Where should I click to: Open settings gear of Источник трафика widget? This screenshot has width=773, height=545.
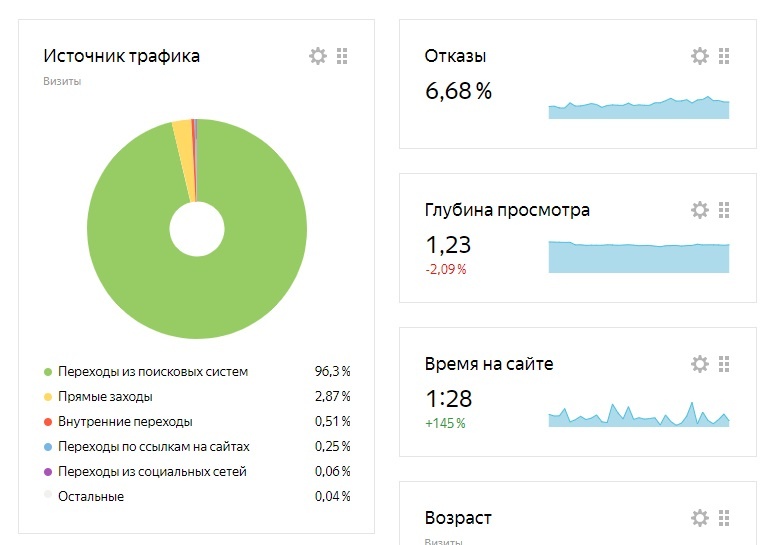318,56
